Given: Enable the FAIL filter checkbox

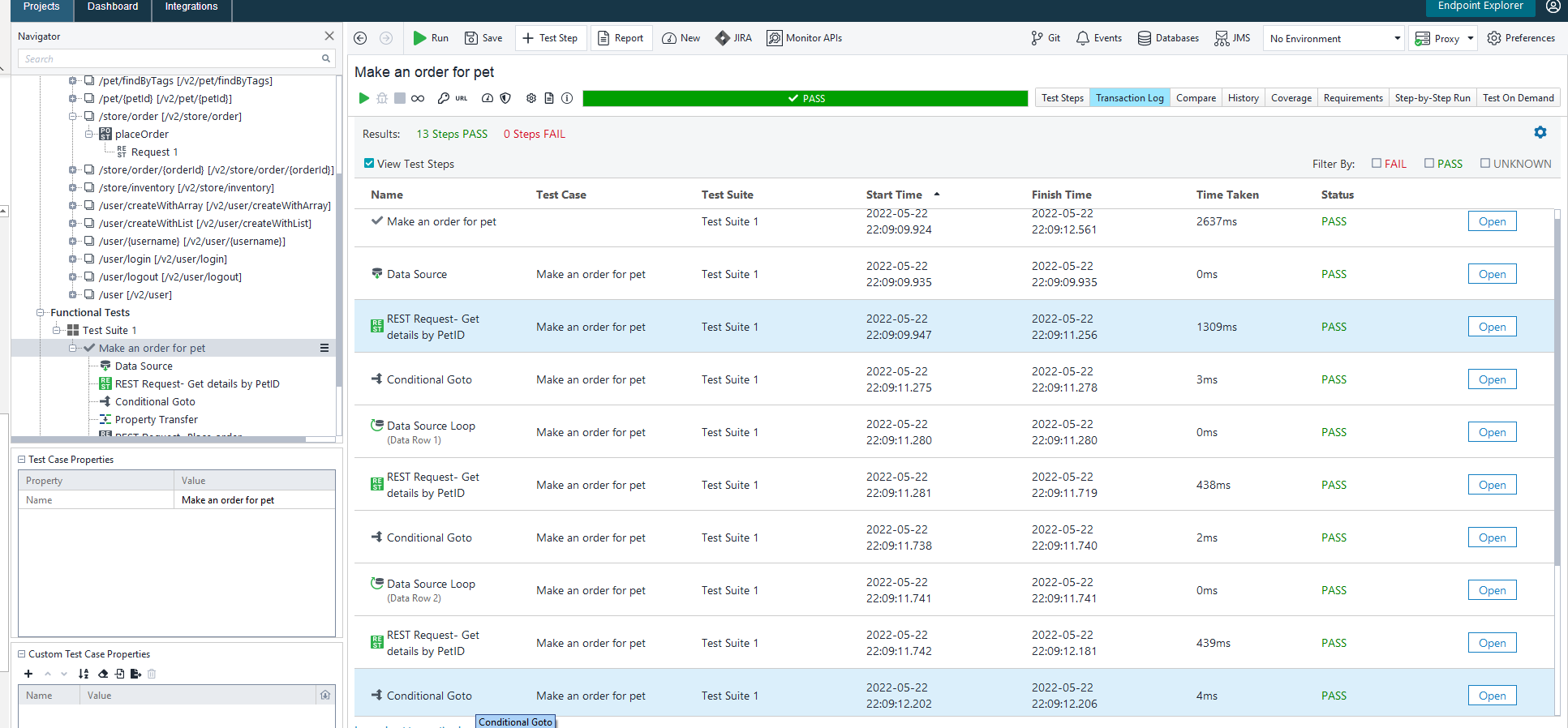Looking at the screenshot, I should (x=1377, y=163).
